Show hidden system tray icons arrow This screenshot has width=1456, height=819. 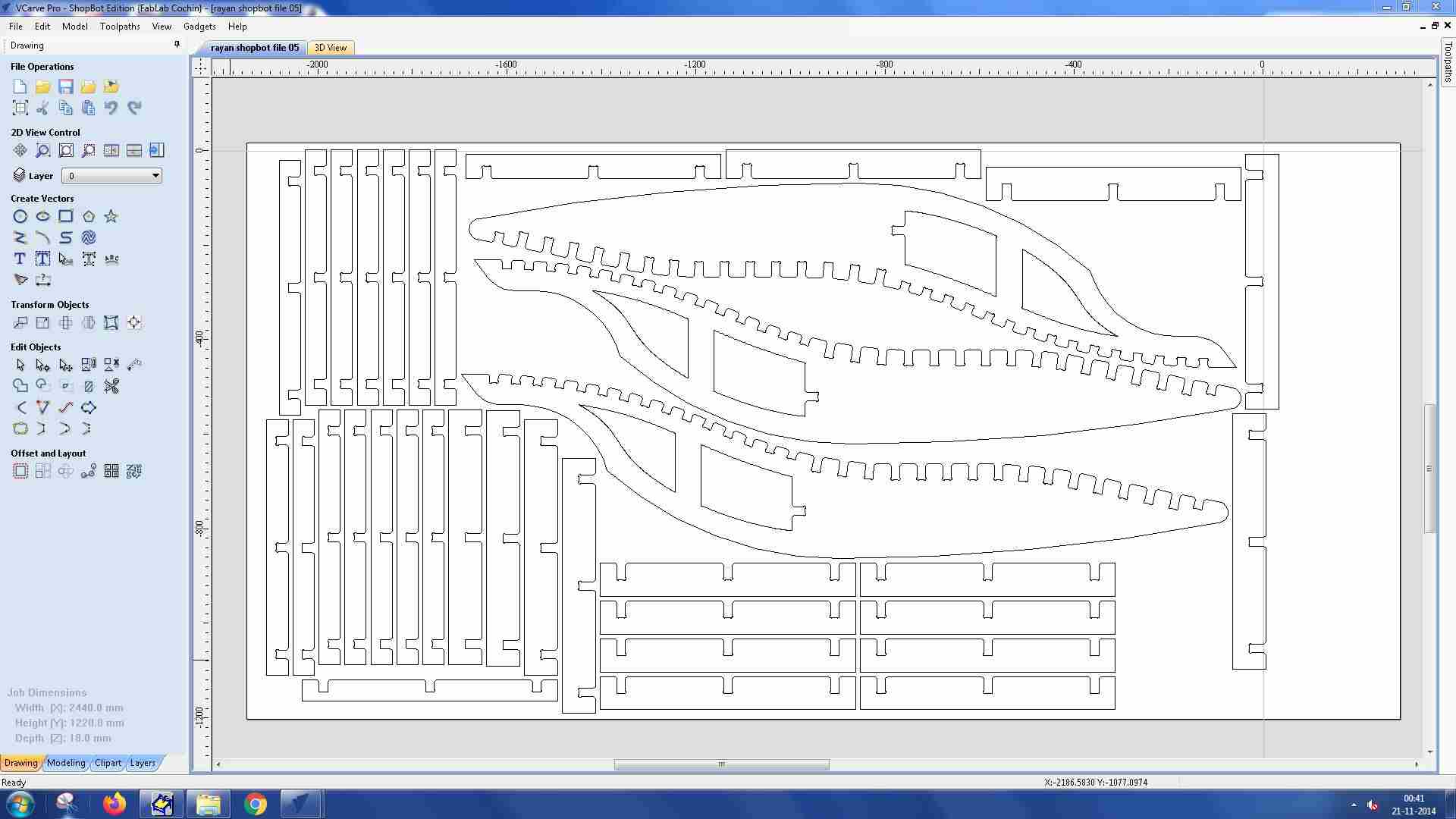1354,805
